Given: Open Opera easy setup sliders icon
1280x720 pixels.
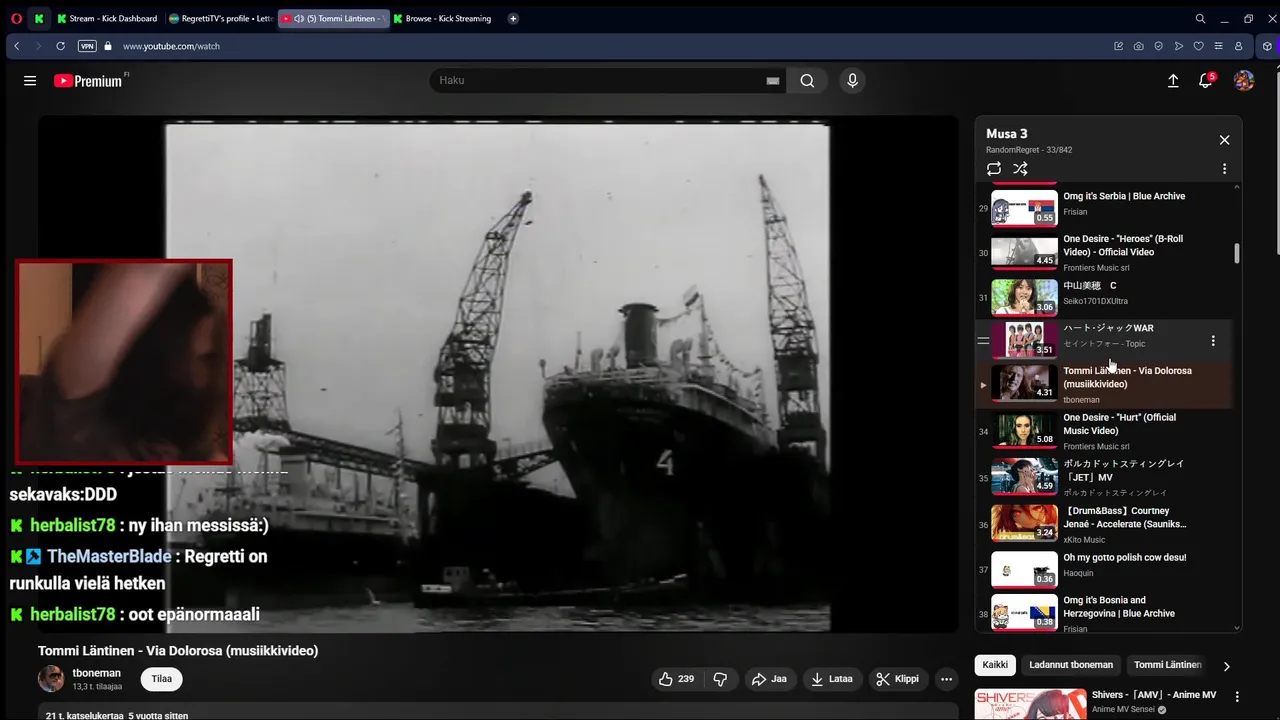Looking at the screenshot, I should tap(1218, 46).
